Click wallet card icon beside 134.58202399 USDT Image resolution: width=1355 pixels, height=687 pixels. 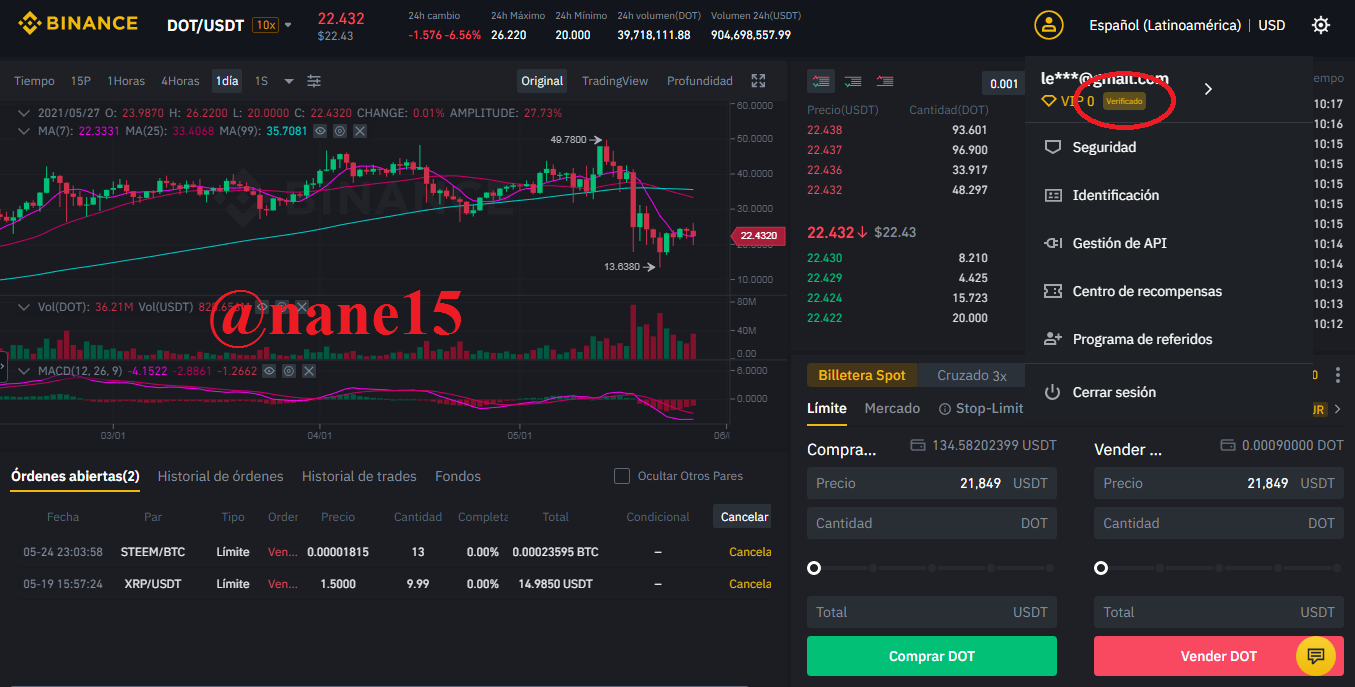(918, 445)
